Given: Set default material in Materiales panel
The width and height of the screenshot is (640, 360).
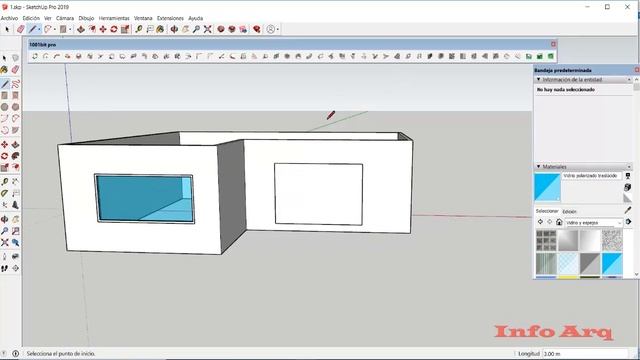Looking at the screenshot, I should pos(628,198).
